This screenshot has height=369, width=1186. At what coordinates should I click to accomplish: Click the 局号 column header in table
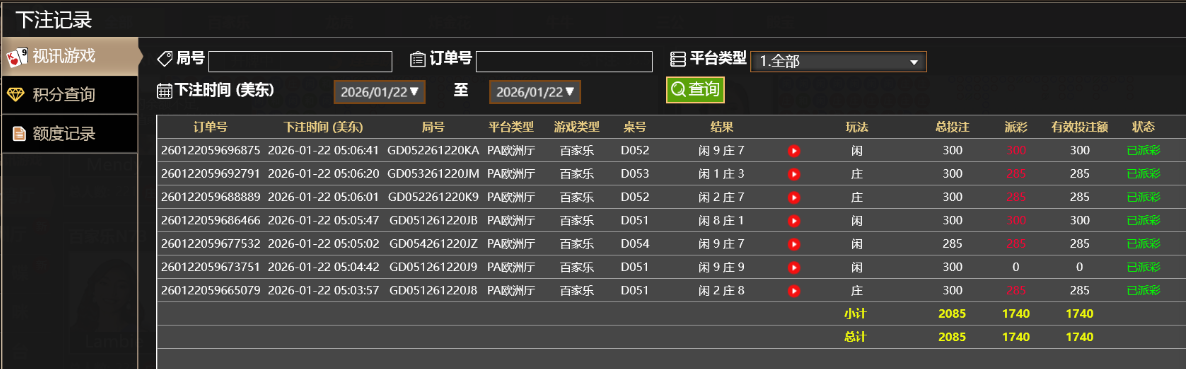click(433, 127)
